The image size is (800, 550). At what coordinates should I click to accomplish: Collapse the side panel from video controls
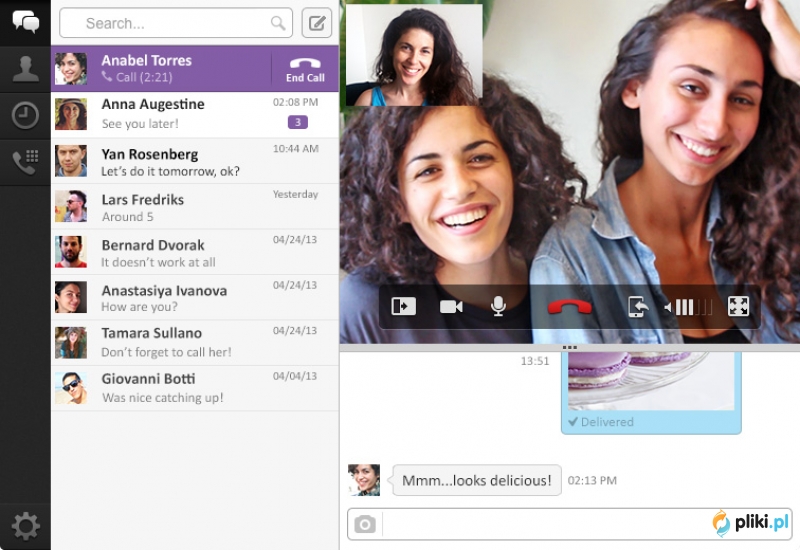[404, 306]
